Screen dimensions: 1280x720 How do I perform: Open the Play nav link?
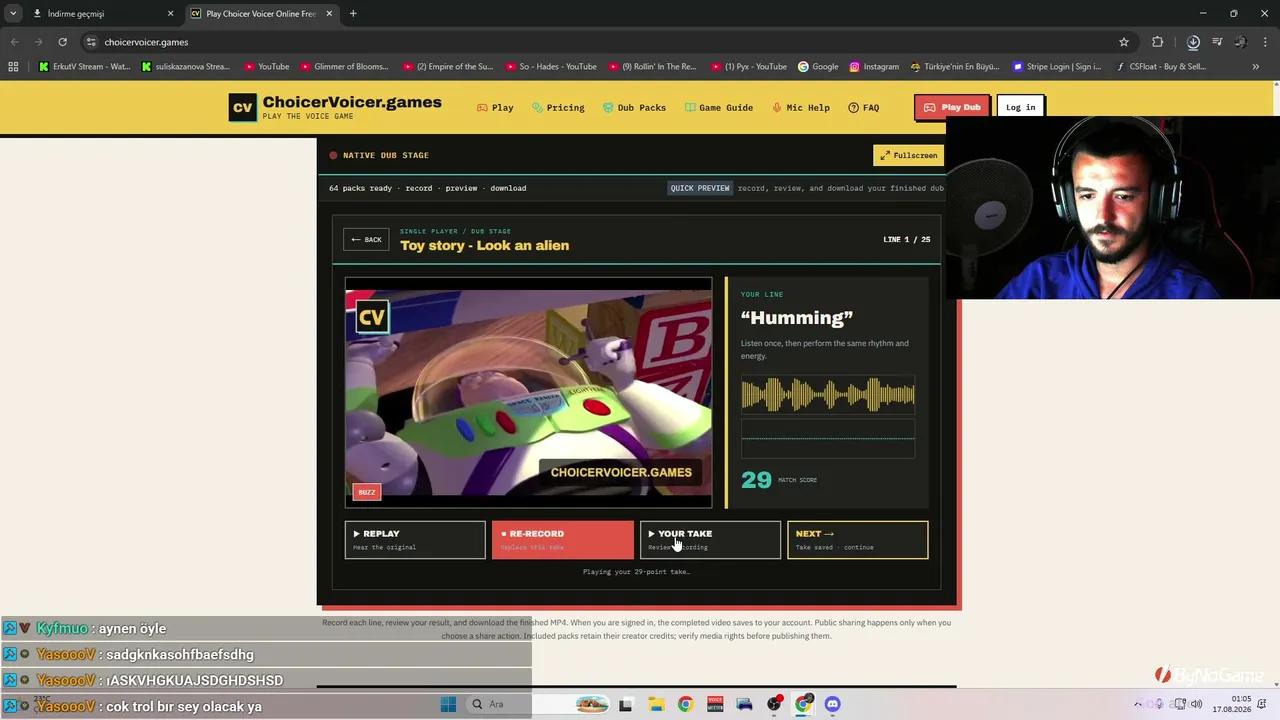pos(495,108)
